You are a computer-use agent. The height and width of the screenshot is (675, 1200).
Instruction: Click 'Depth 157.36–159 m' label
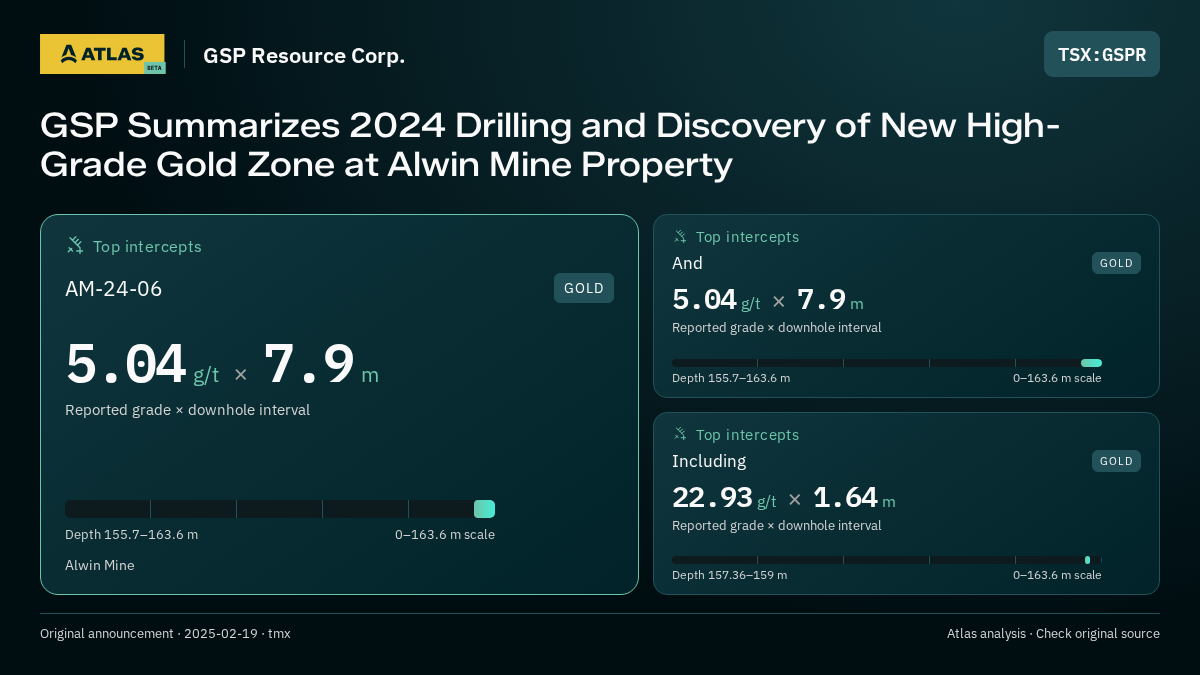point(729,575)
